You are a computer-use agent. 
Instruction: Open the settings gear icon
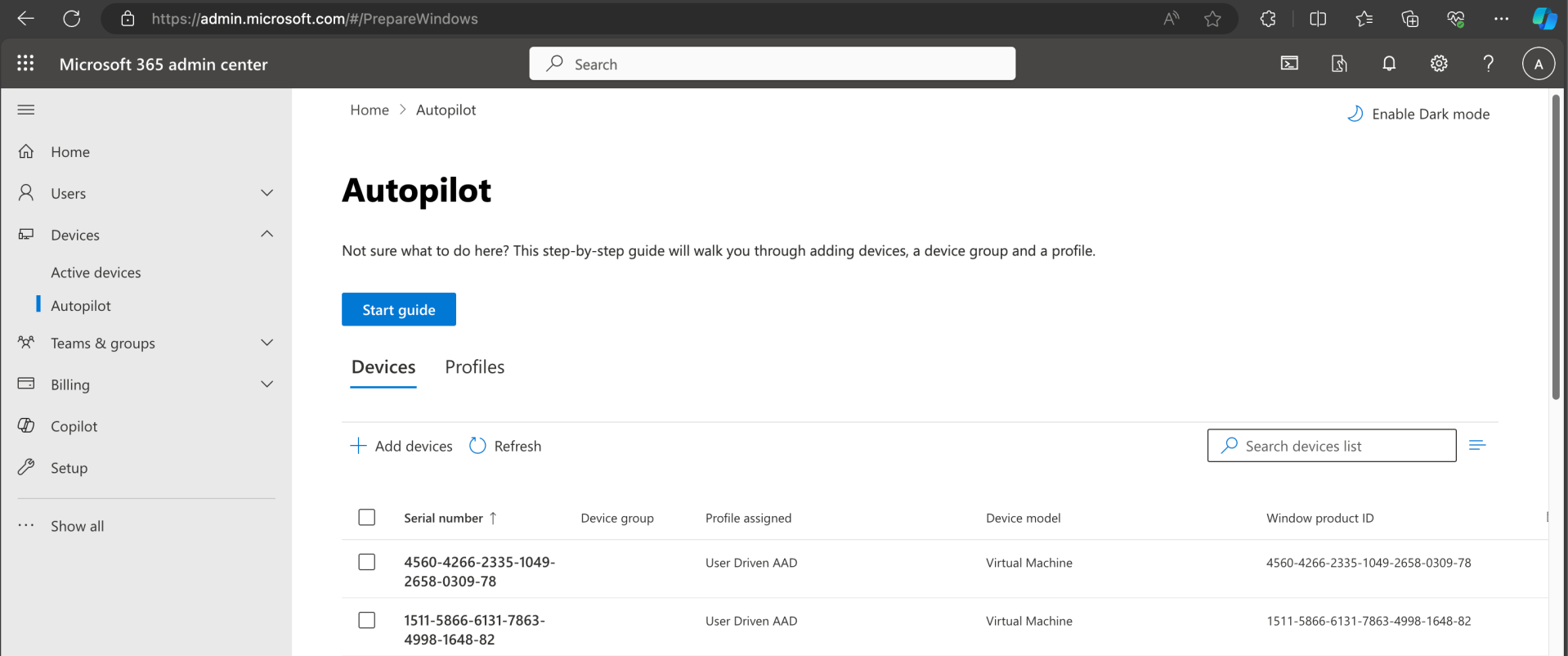(1438, 64)
